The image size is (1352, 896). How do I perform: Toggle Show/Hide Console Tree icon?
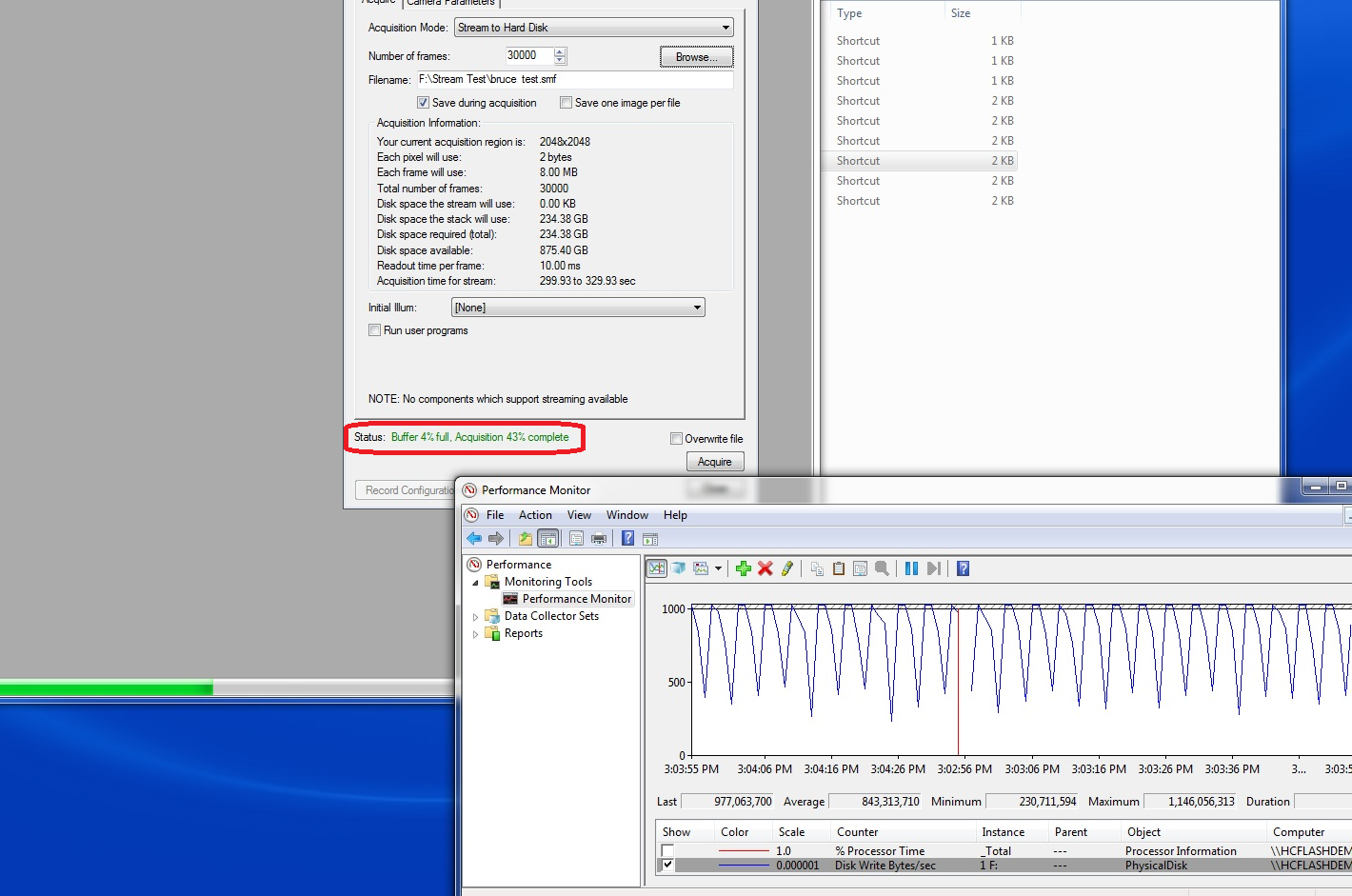548,539
